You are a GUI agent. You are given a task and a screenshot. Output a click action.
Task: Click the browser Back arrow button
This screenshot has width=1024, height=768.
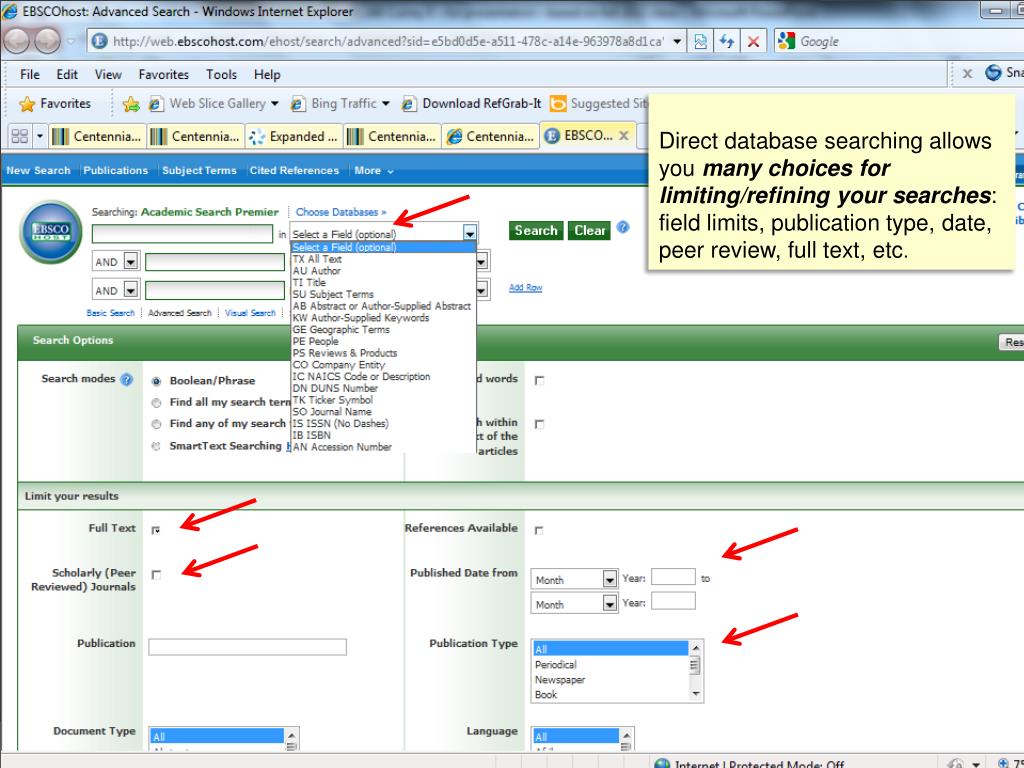(17, 41)
